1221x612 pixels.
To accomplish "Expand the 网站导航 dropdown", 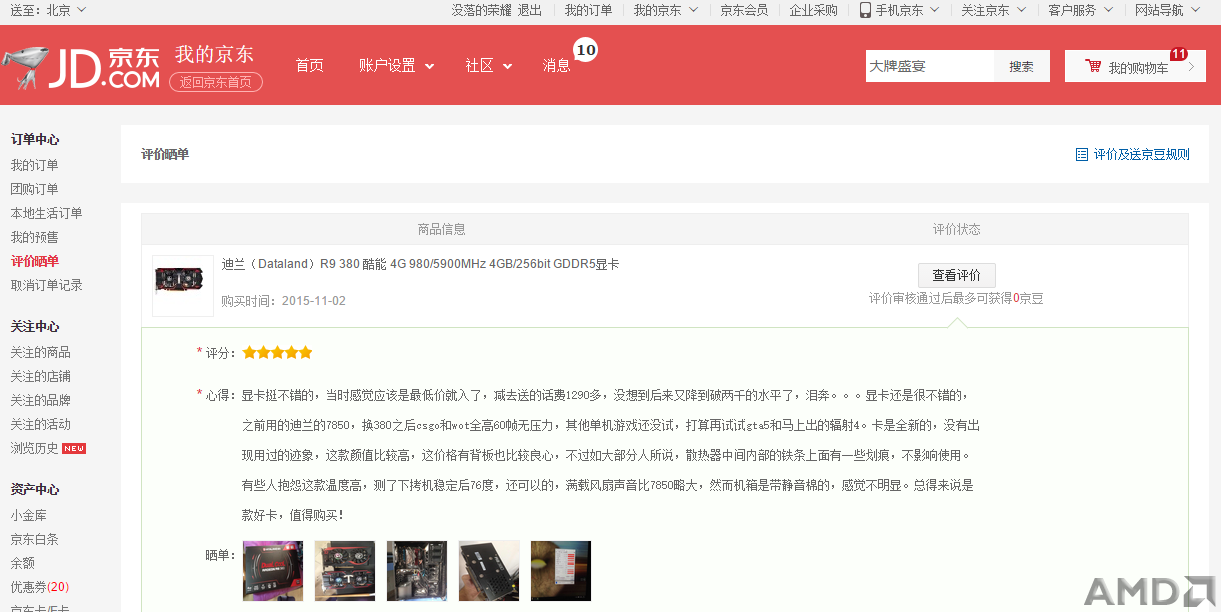I will click(x=1166, y=10).
